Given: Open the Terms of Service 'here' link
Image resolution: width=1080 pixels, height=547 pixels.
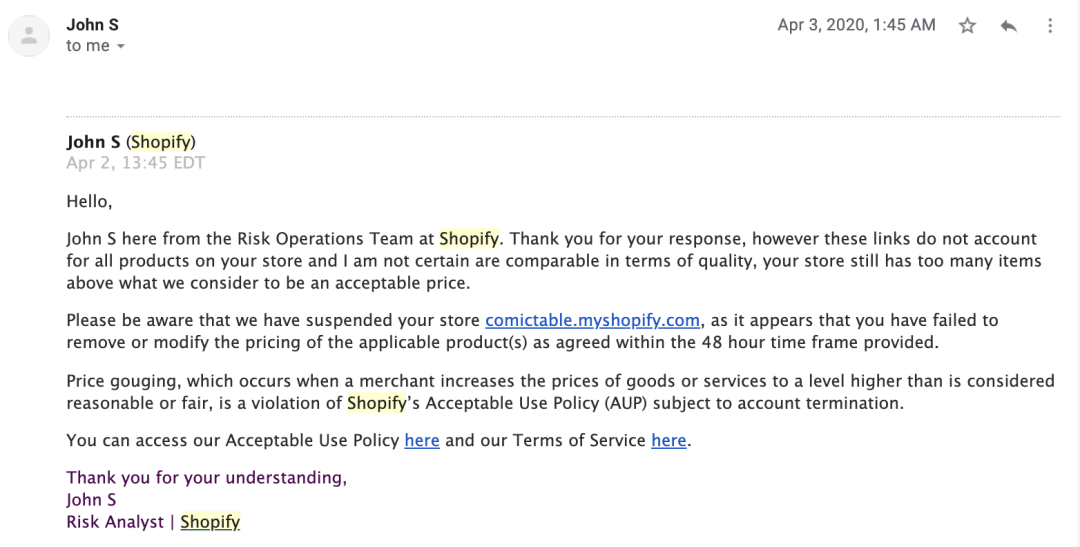Looking at the screenshot, I should [669, 440].
